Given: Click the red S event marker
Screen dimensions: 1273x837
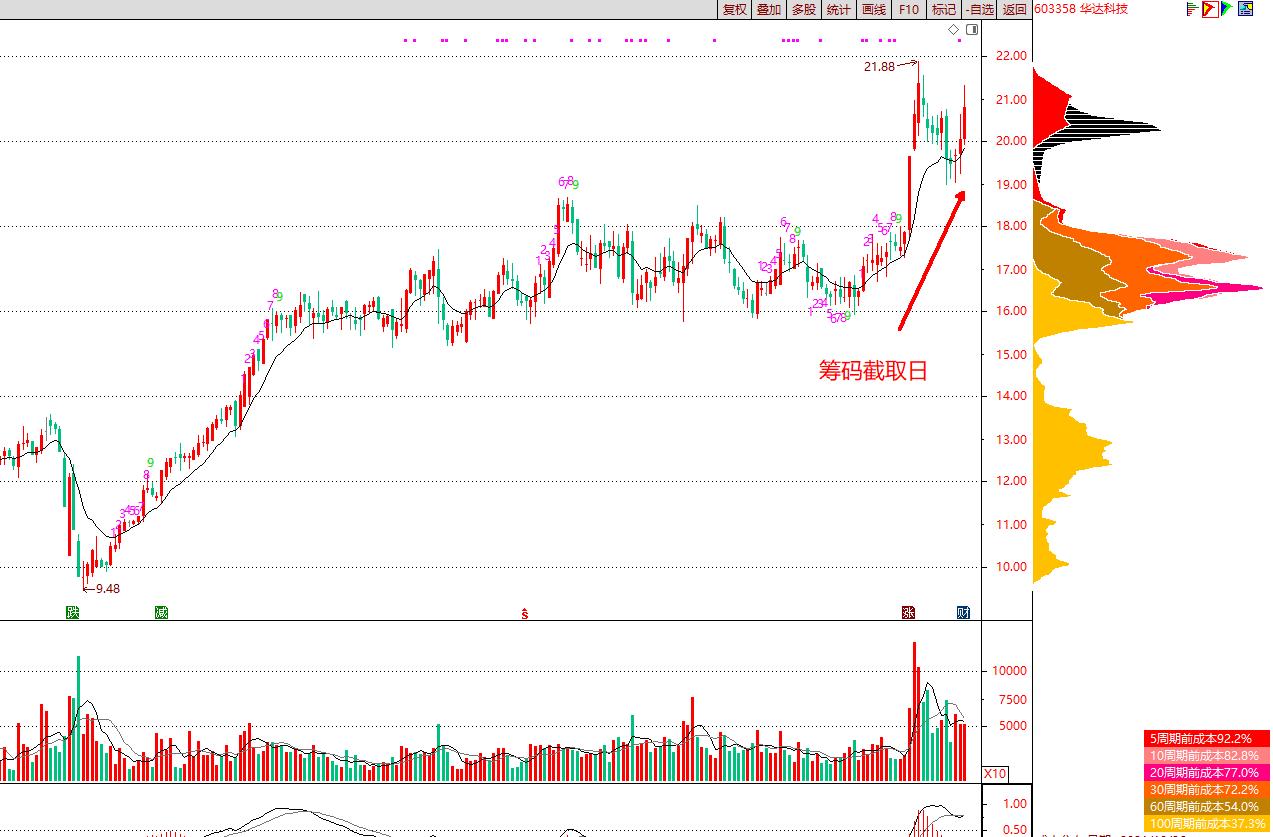Looking at the screenshot, I should (524, 613).
